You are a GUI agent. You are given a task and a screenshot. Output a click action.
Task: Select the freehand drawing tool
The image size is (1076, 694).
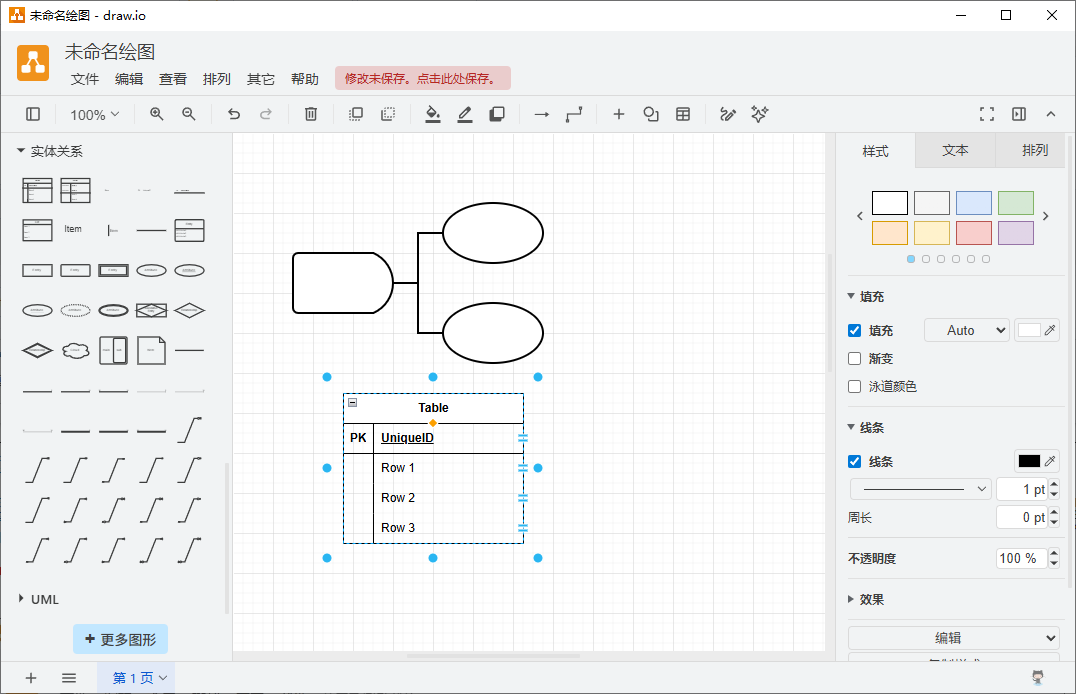tap(727, 114)
